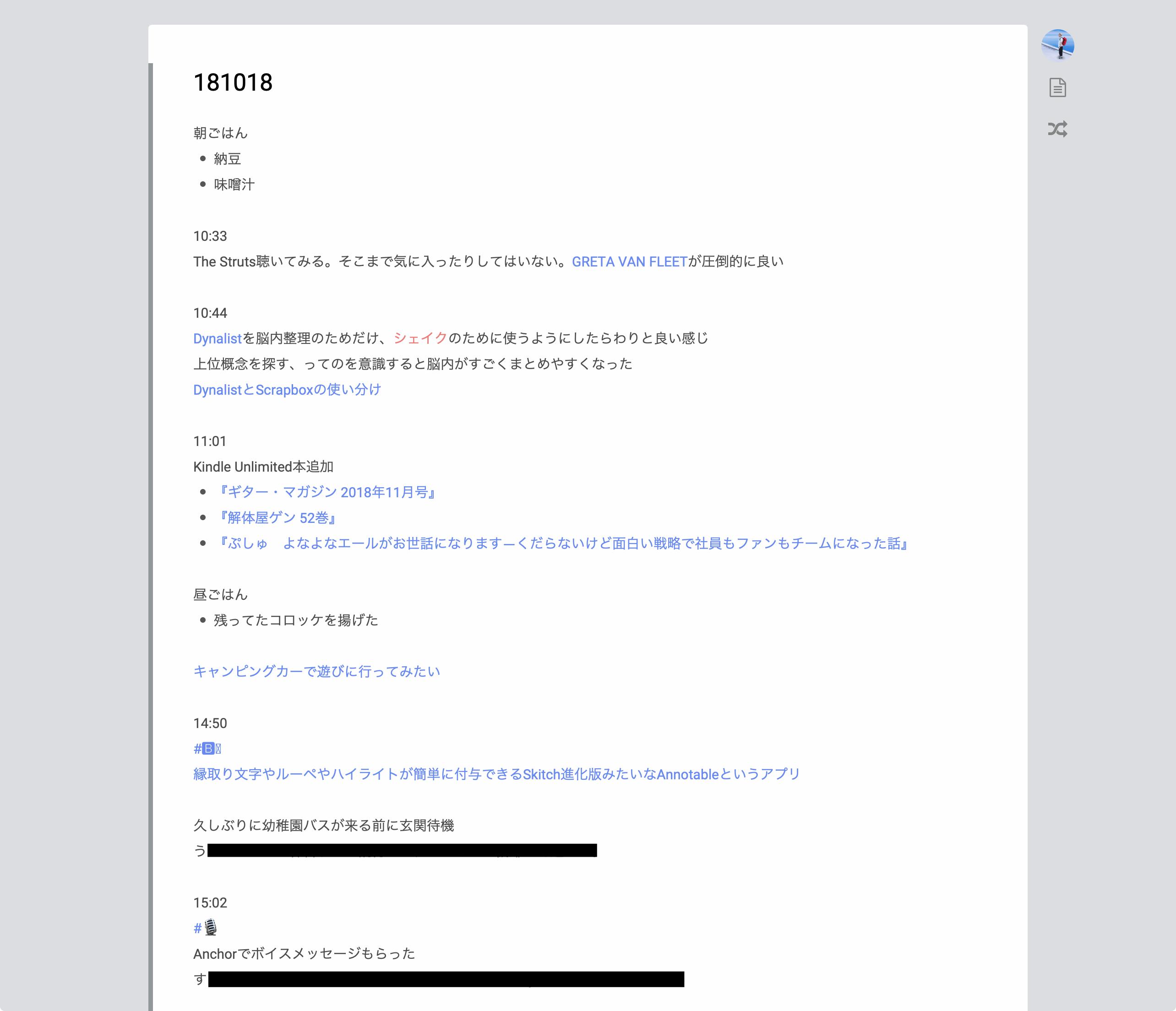Click the microphone hashtag under 15:02
1176x1011 pixels.
[206, 928]
